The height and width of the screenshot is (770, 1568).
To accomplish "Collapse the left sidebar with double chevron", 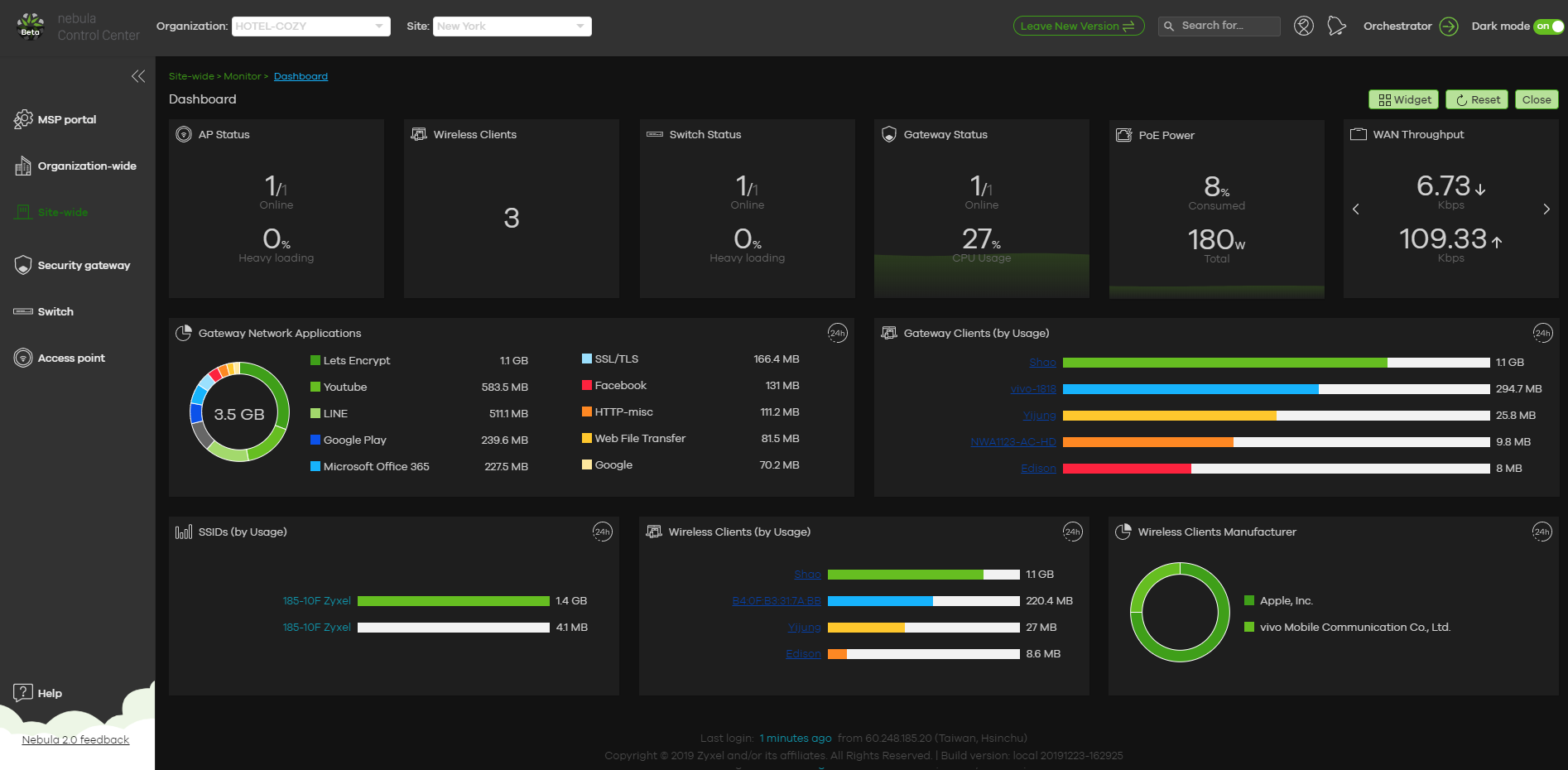I will (138, 76).
